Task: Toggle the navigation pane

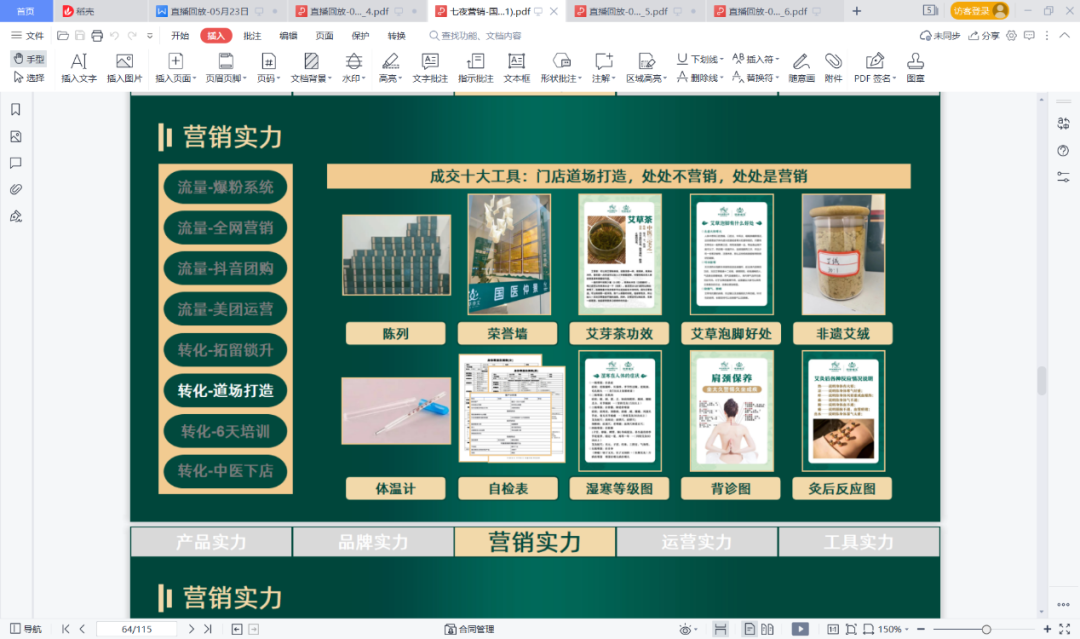Action: 26,629
